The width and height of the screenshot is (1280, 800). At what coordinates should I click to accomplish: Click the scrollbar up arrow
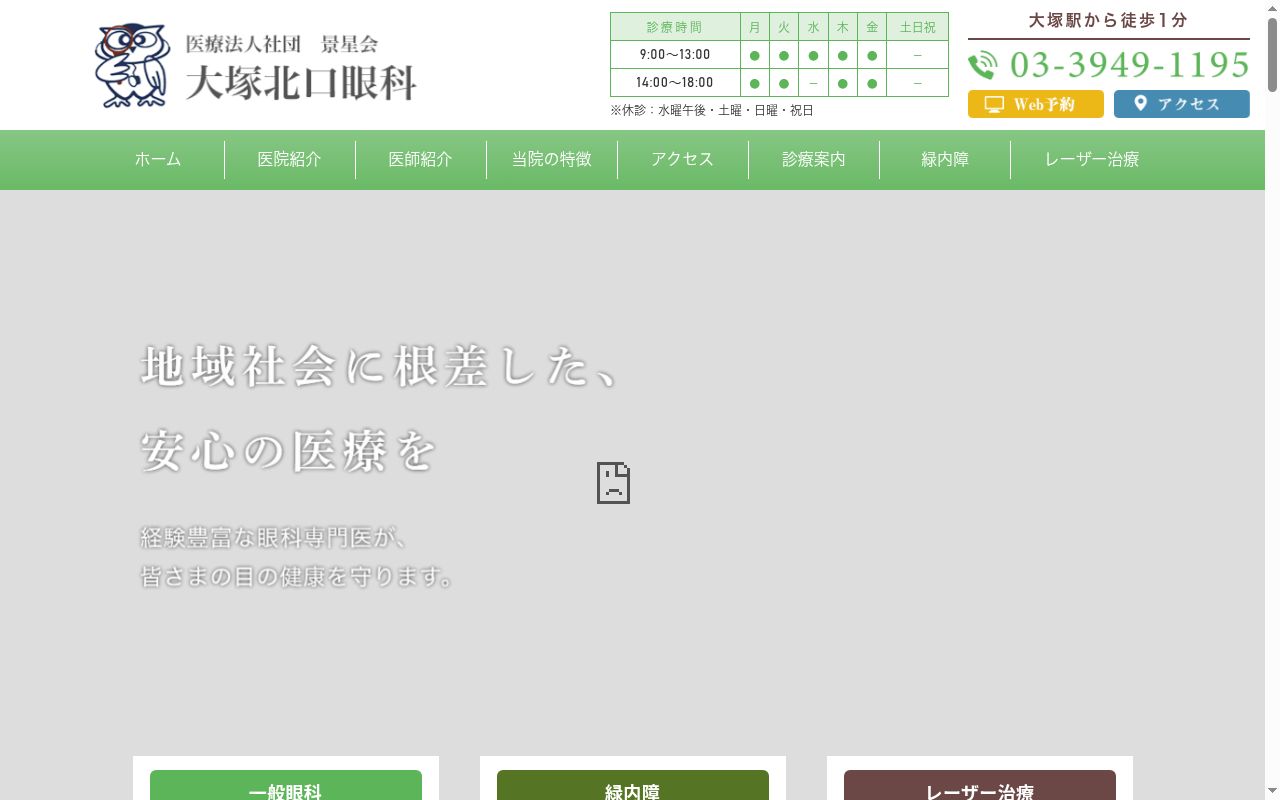click(x=1272, y=8)
